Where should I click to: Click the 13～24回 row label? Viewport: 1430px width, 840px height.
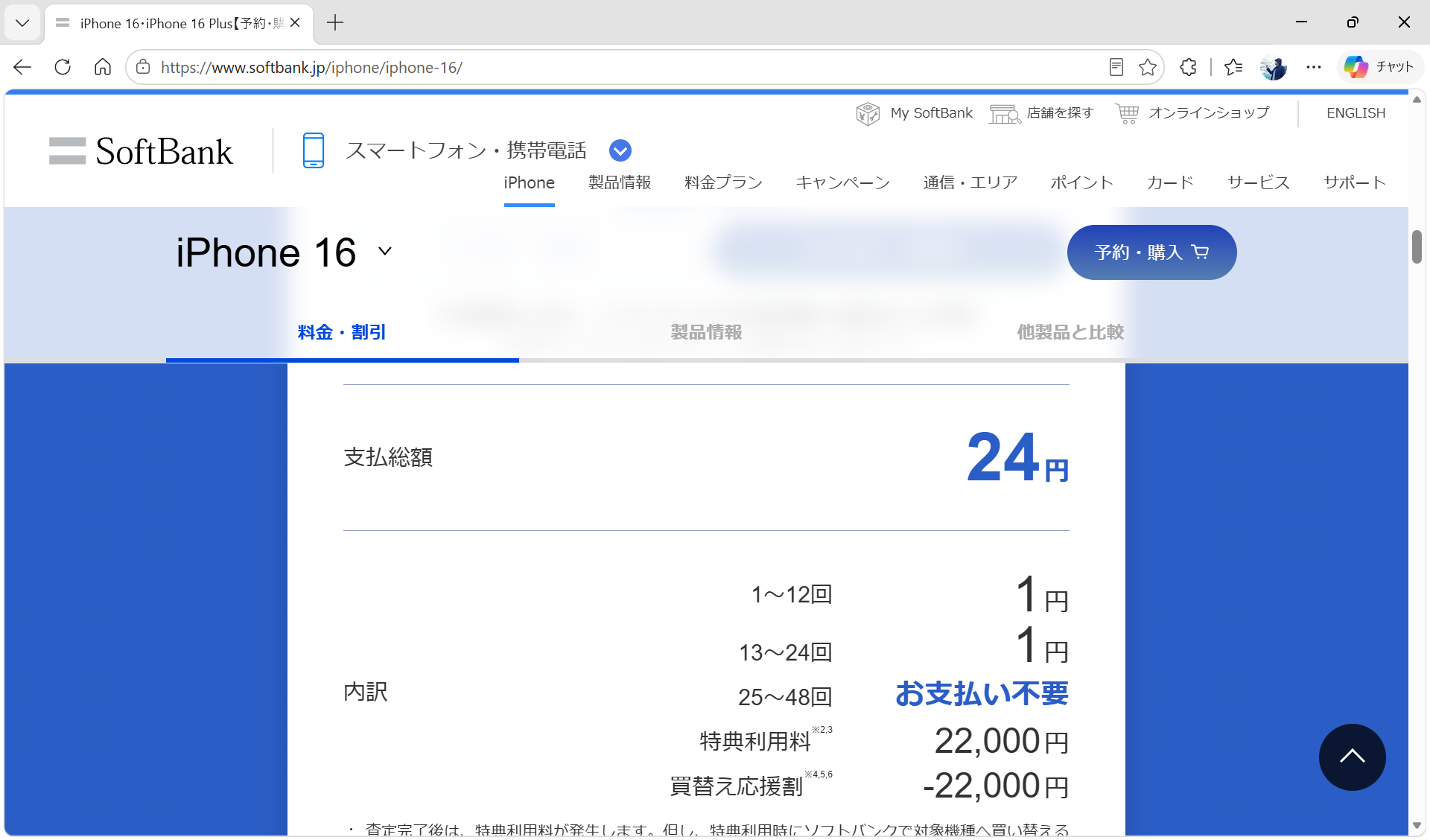tap(785, 653)
